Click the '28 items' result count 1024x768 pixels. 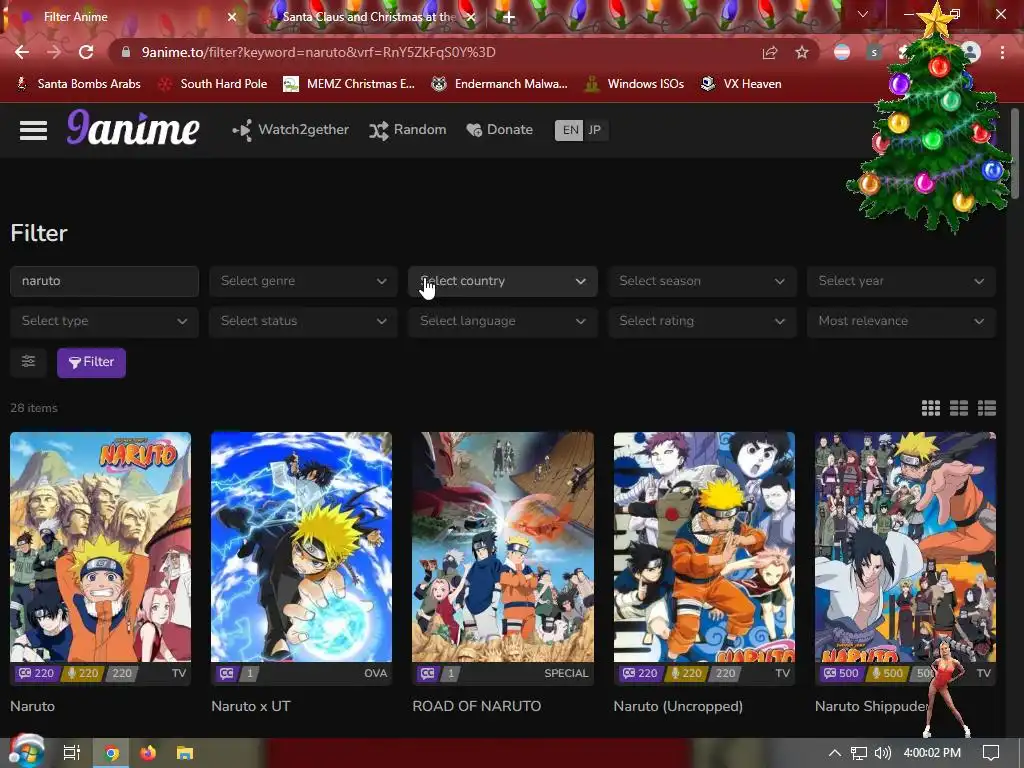pos(34,408)
